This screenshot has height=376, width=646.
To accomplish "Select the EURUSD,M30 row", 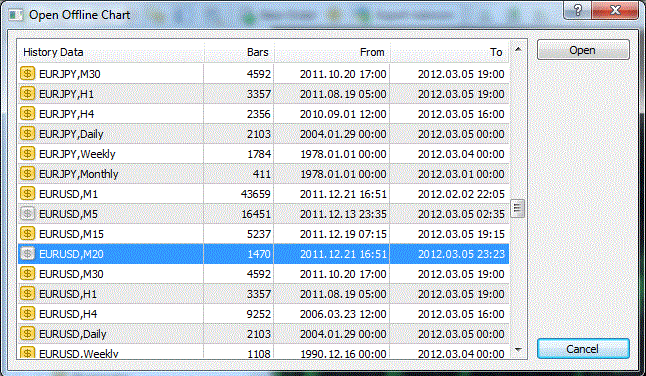I will tap(264, 273).
